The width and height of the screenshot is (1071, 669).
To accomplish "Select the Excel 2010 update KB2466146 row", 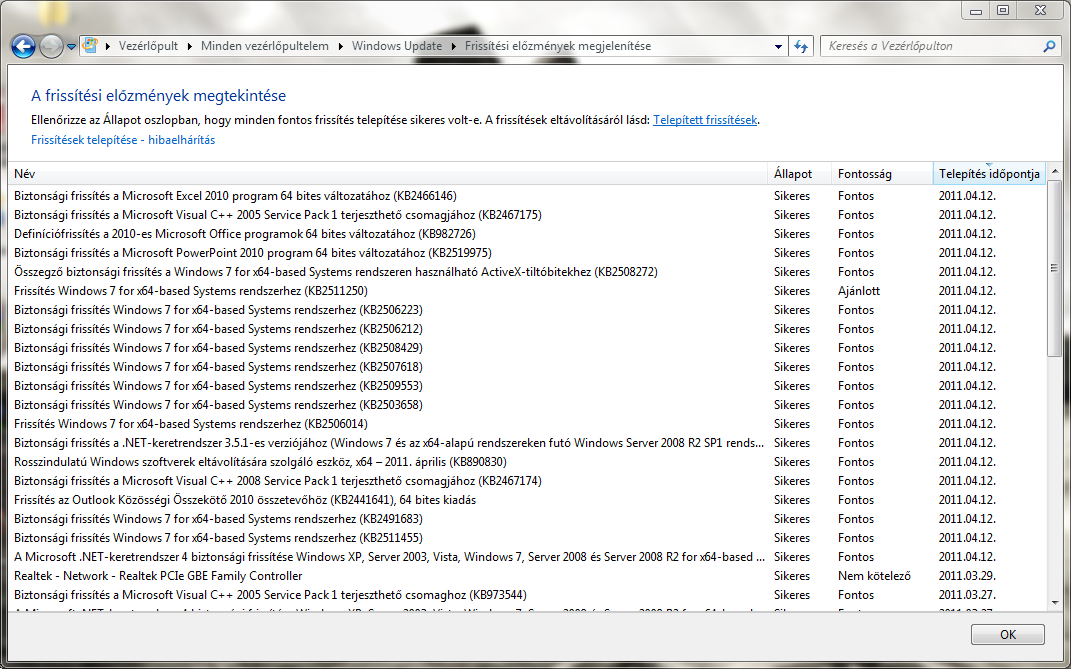I will [x=527, y=196].
